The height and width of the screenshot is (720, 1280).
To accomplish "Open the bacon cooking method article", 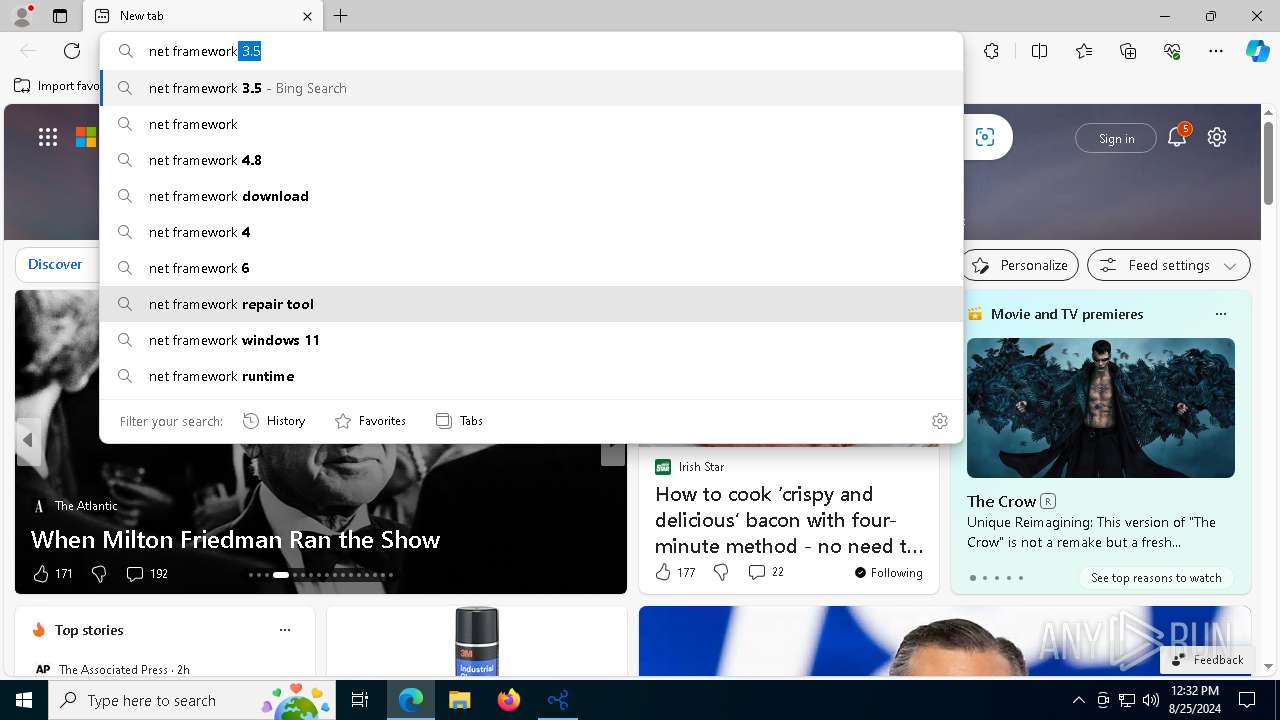I will 789,520.
